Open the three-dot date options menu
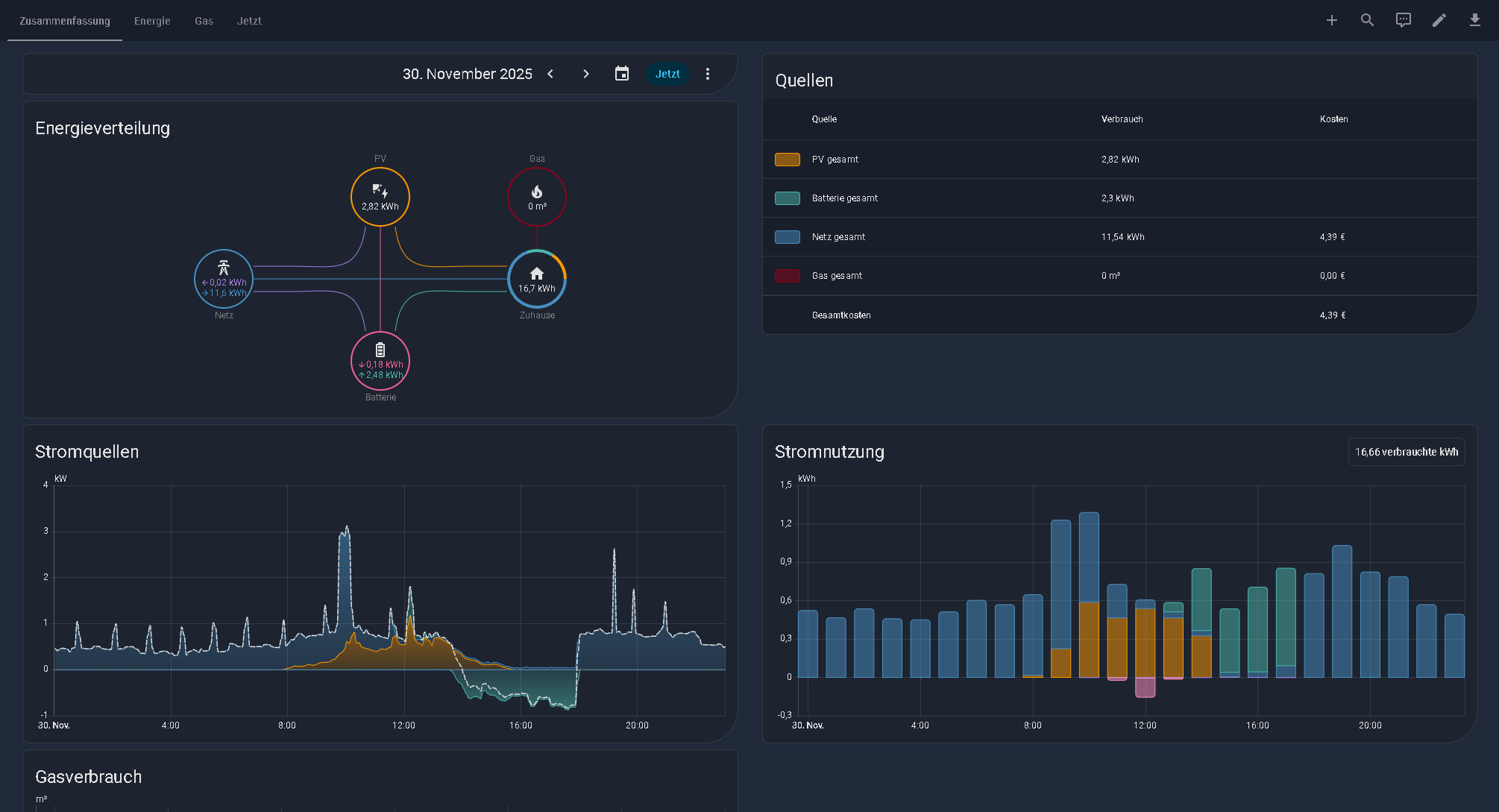1499x812 pixels. 708,74
